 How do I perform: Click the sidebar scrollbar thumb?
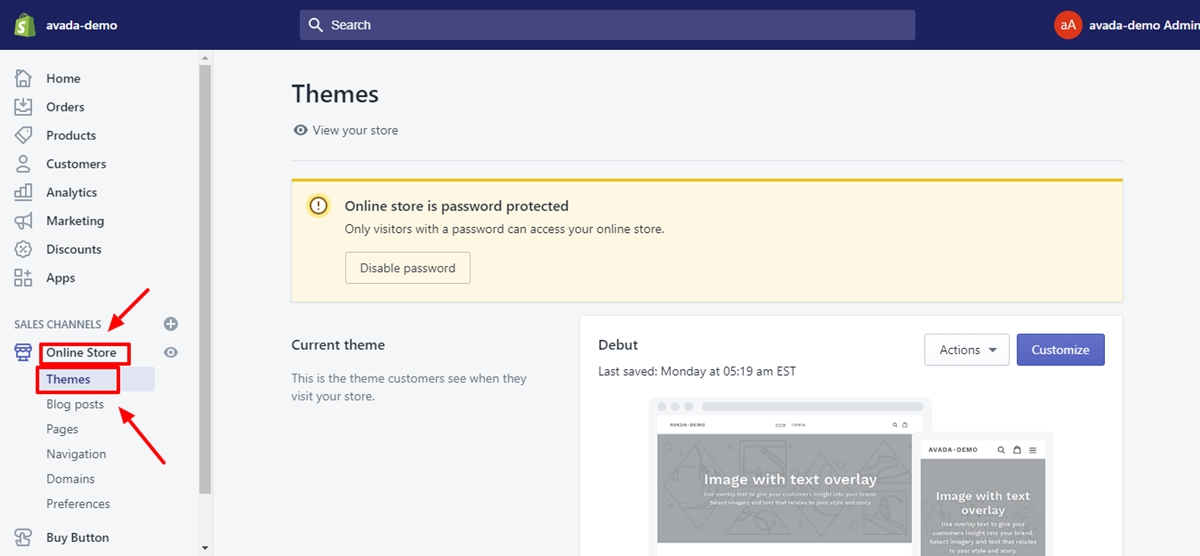(x=205, y=280)
